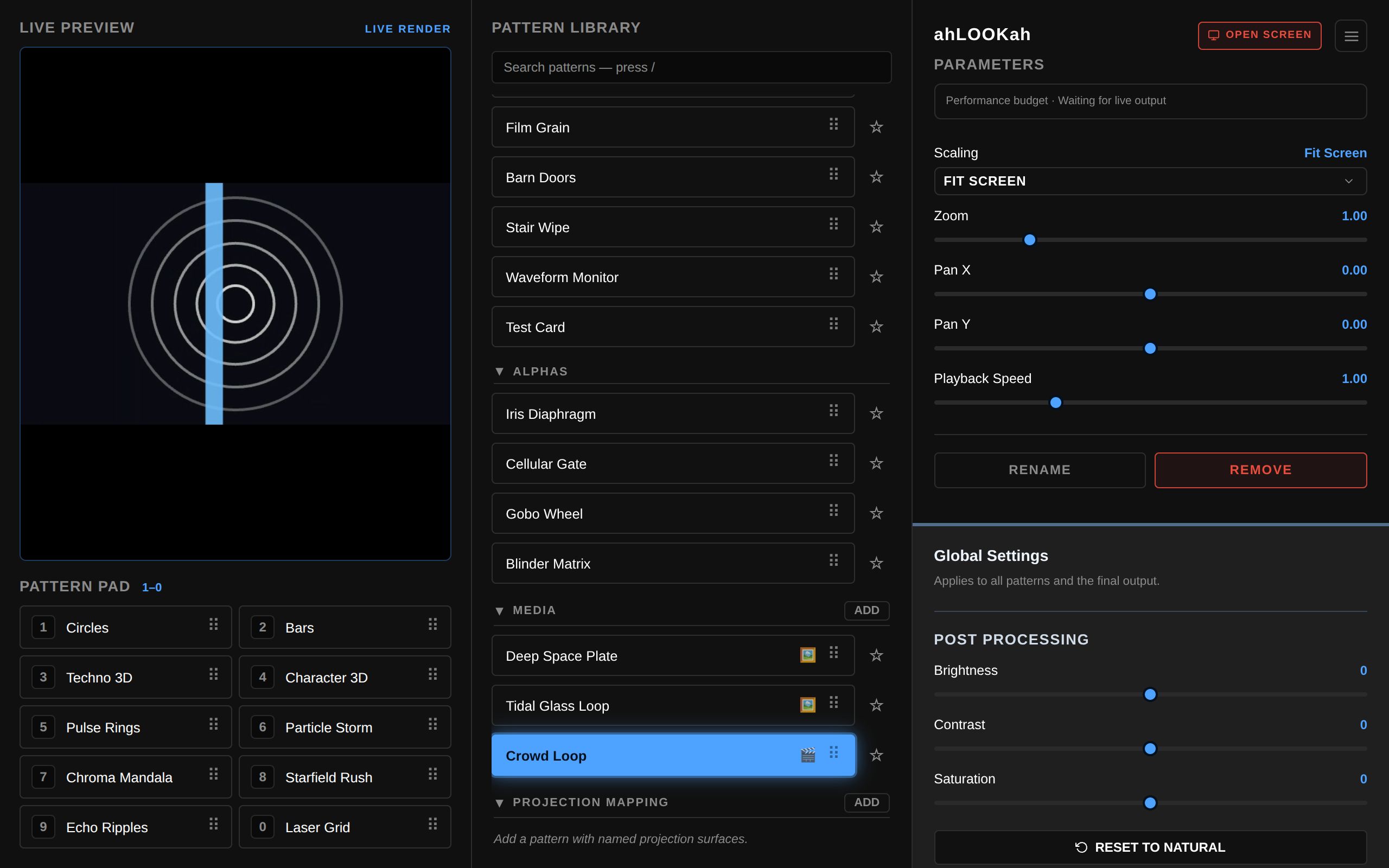Select the Gobo Wheel pattern
This screenshot has width=1389, height=868.
coord(673,513)
